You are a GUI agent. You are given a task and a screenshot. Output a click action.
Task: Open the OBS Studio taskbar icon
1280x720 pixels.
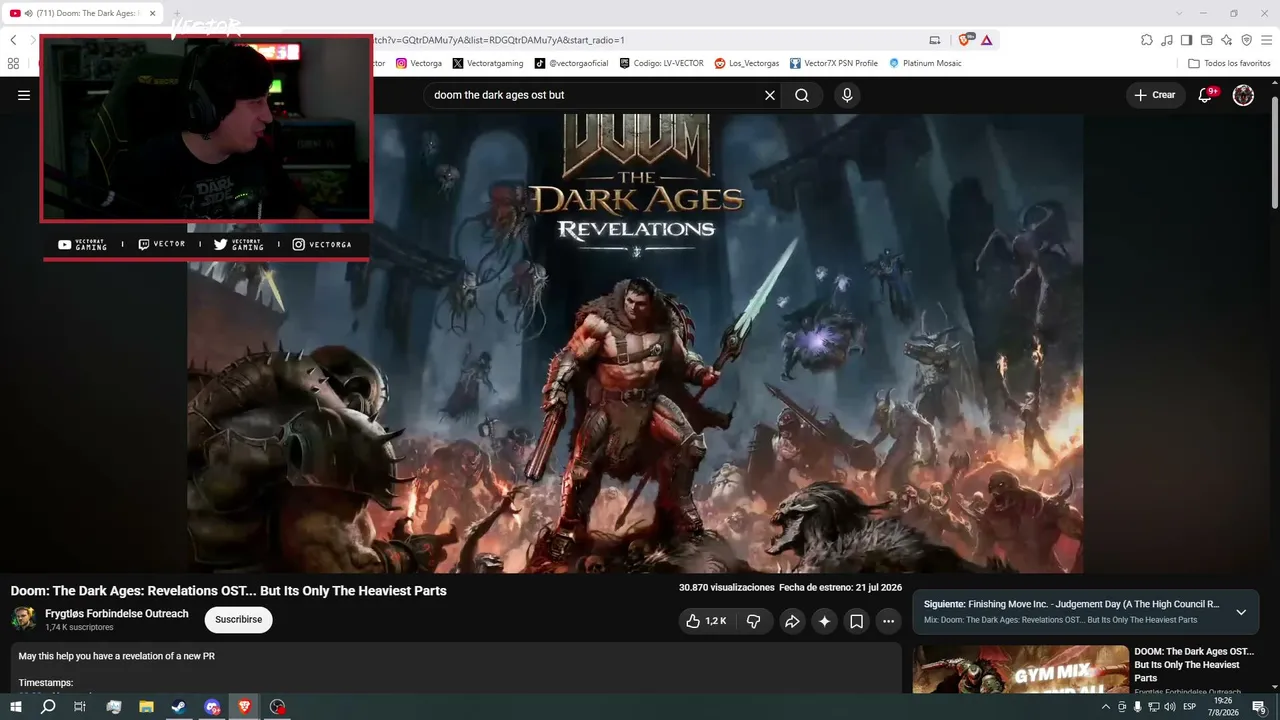277,707
